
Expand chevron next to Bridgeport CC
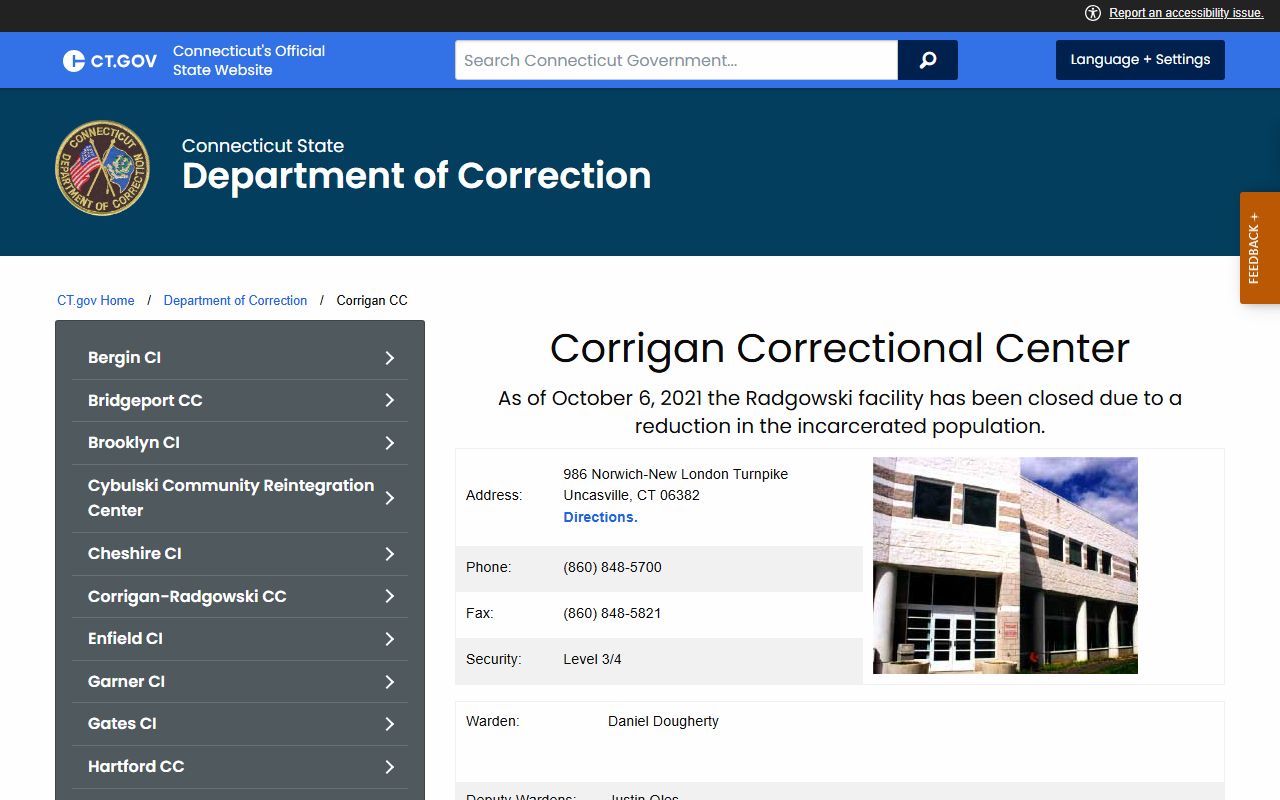tap(390, 400)
